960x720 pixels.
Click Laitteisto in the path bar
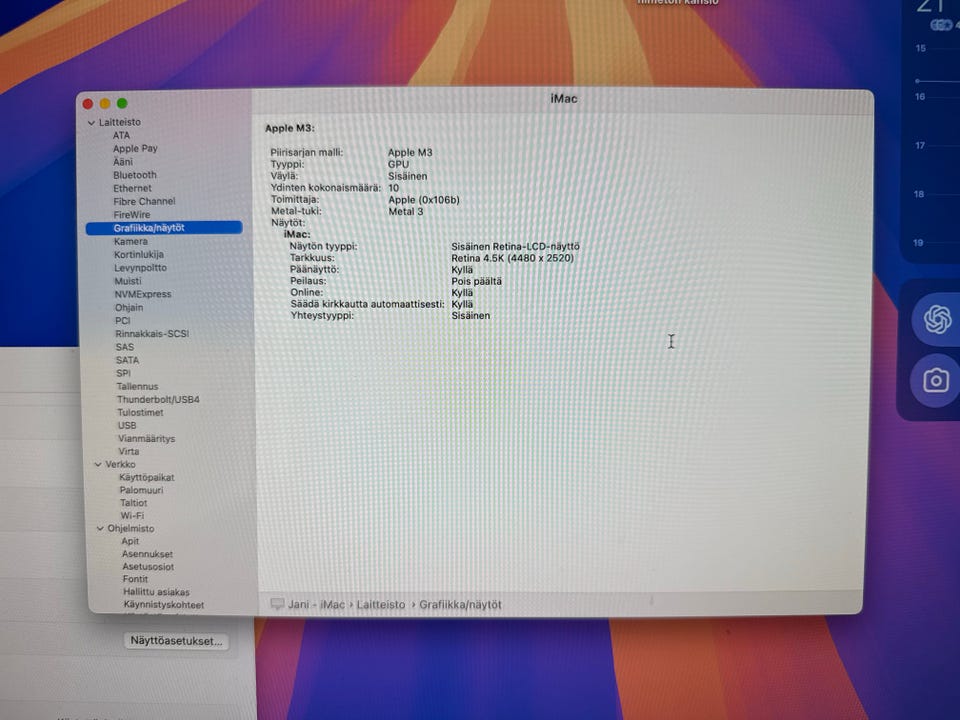[381, 605]
